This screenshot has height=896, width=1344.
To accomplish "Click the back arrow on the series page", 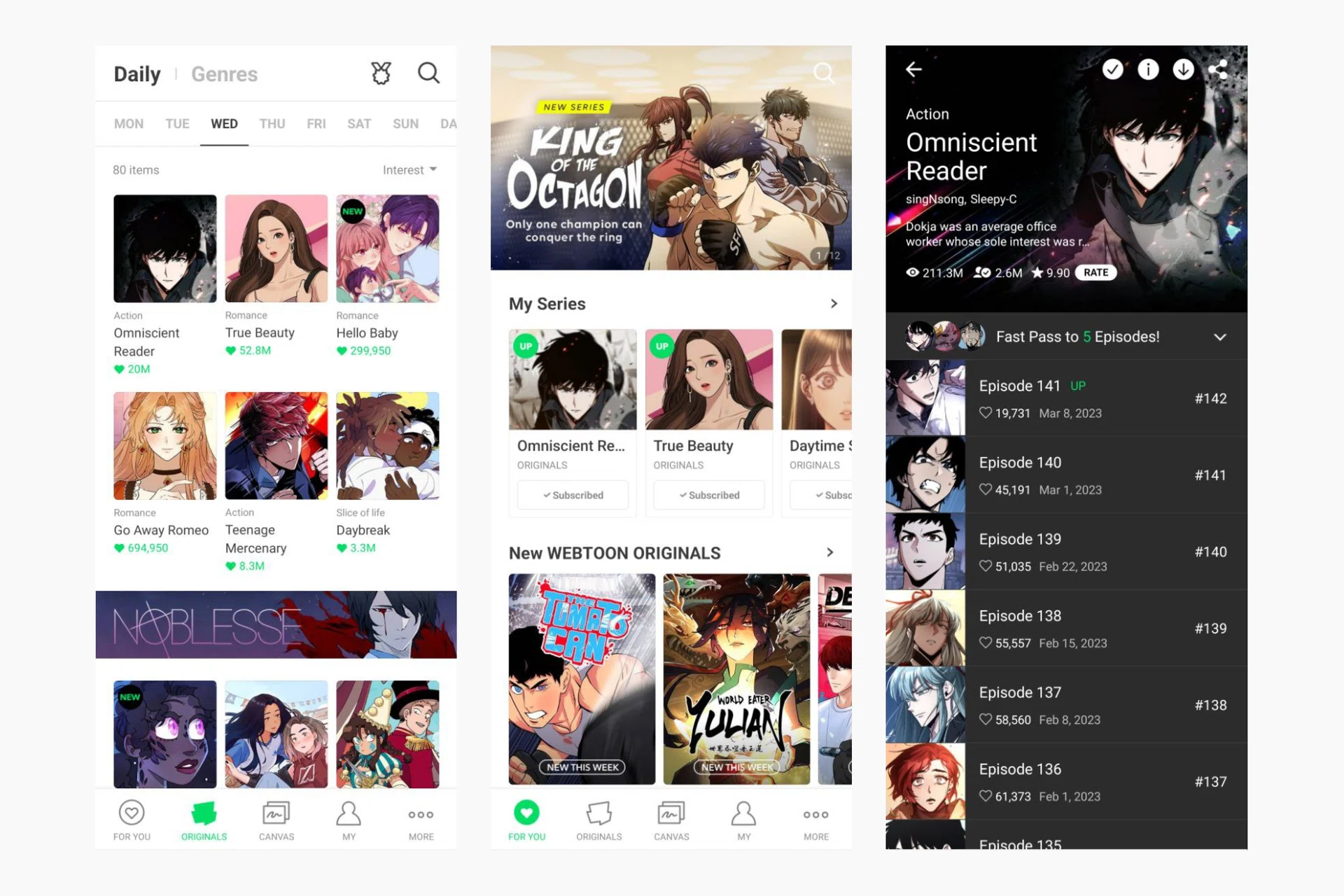I will [x=913, y=69].
